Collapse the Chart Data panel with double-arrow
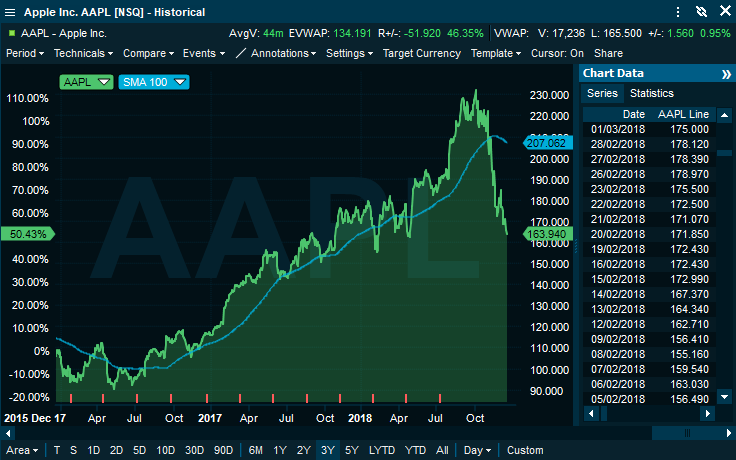This screenshot has width=736, height=460. pyautogui.click(x=725, y=74)
